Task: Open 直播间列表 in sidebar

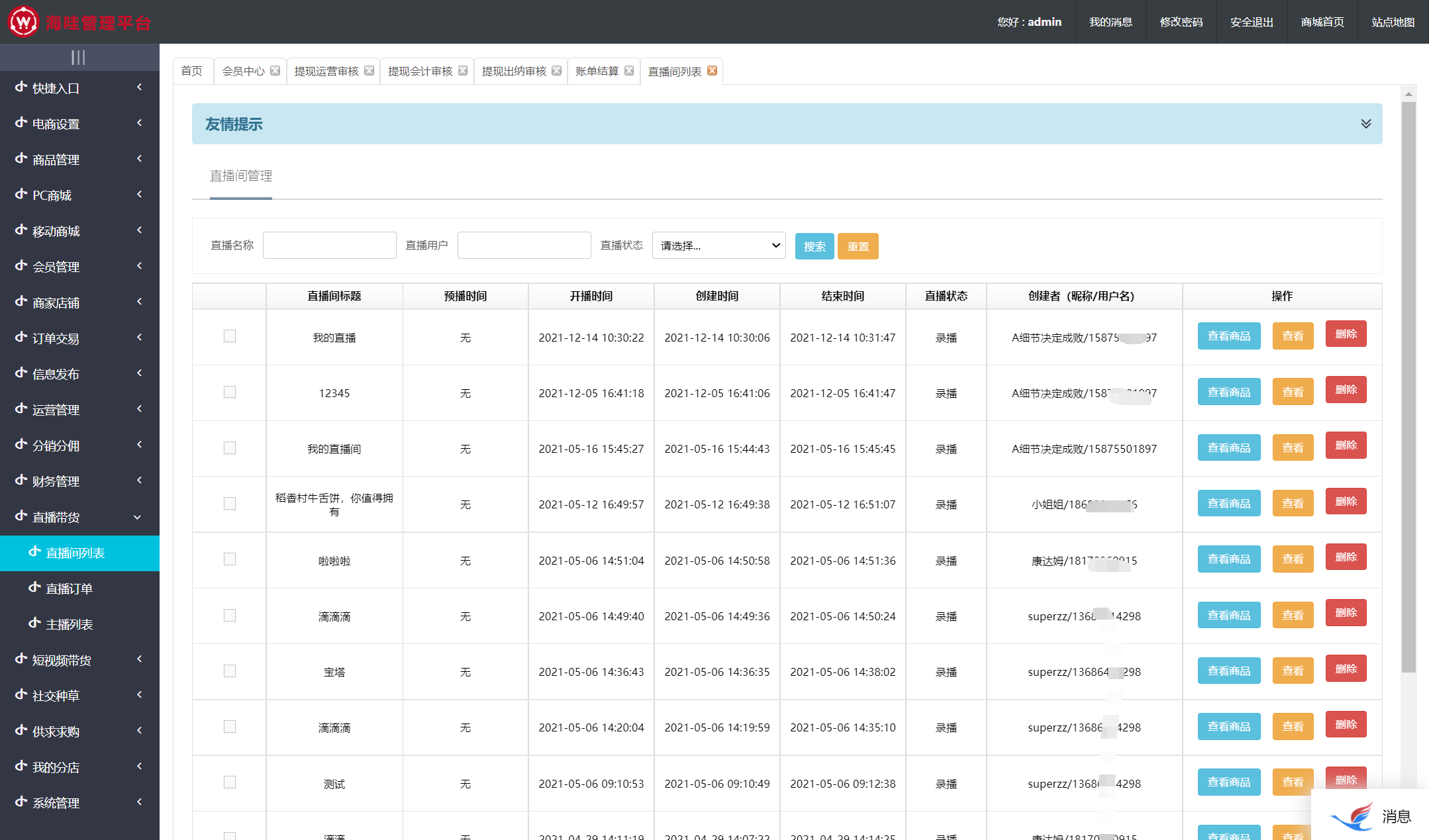Action: [79, 553]
